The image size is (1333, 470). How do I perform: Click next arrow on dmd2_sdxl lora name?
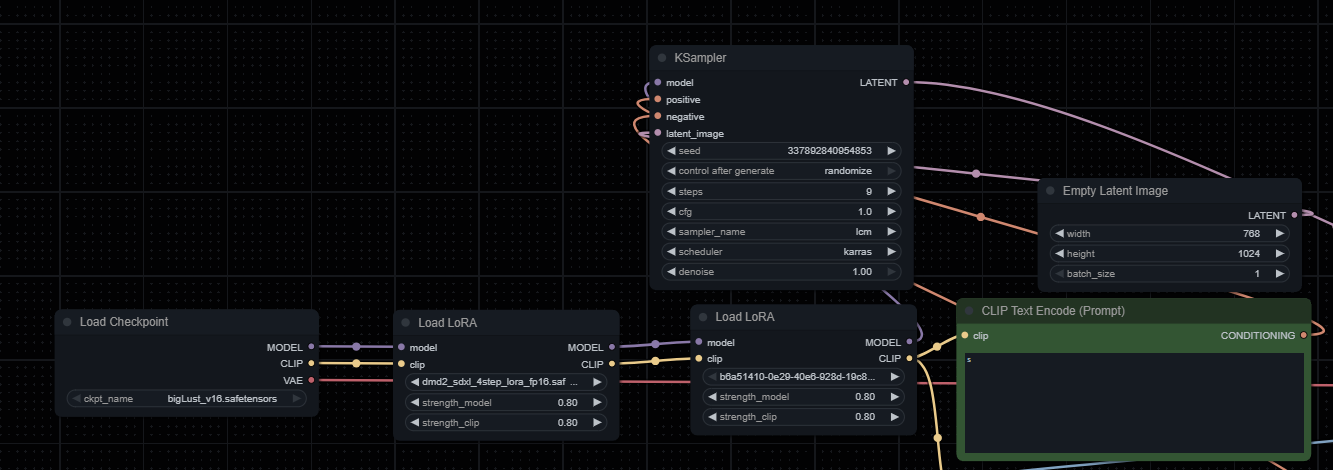pyautogui.click(x=597, y=382)
